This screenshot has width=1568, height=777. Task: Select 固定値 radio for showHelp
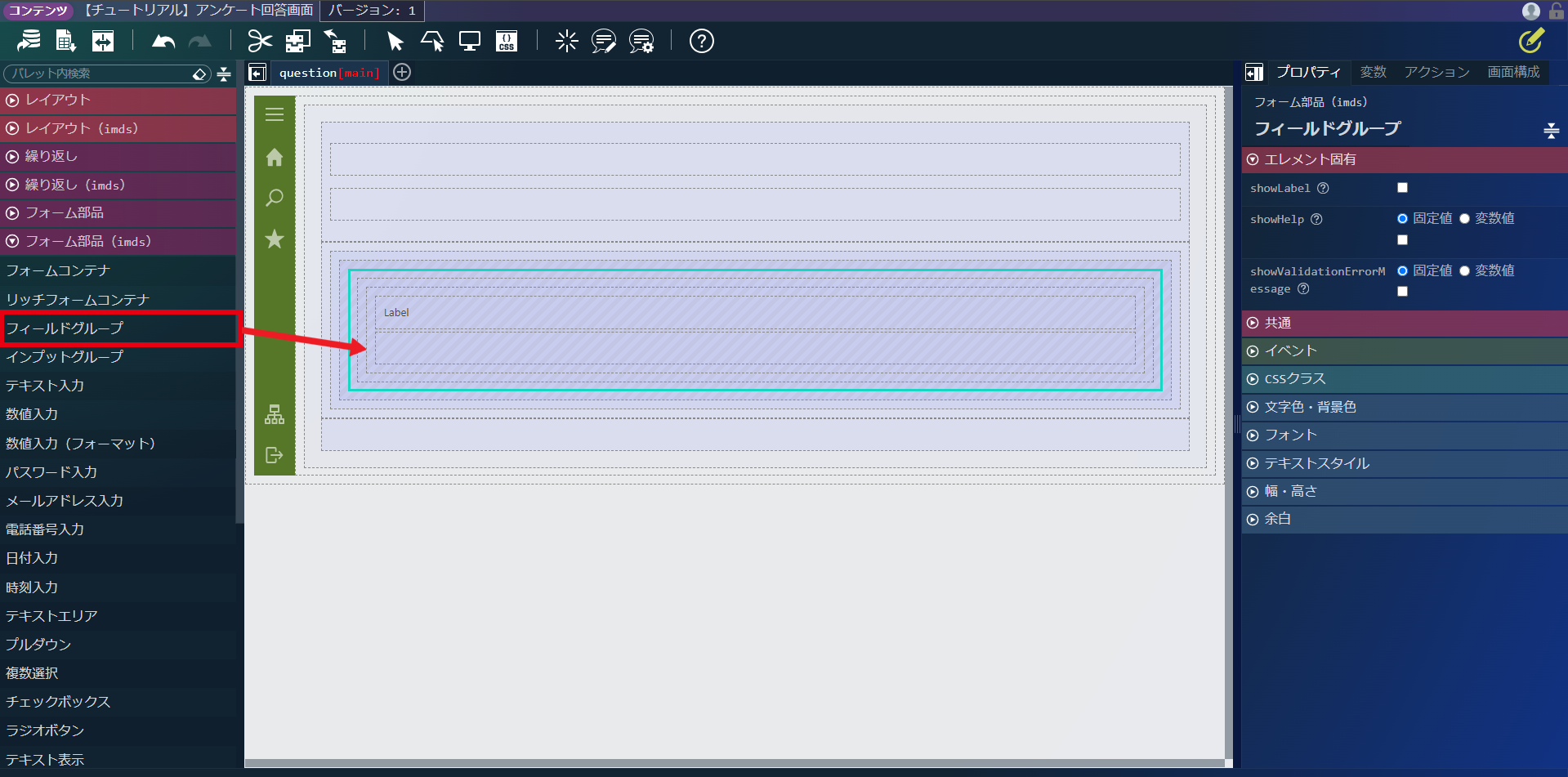(1402, 219)
